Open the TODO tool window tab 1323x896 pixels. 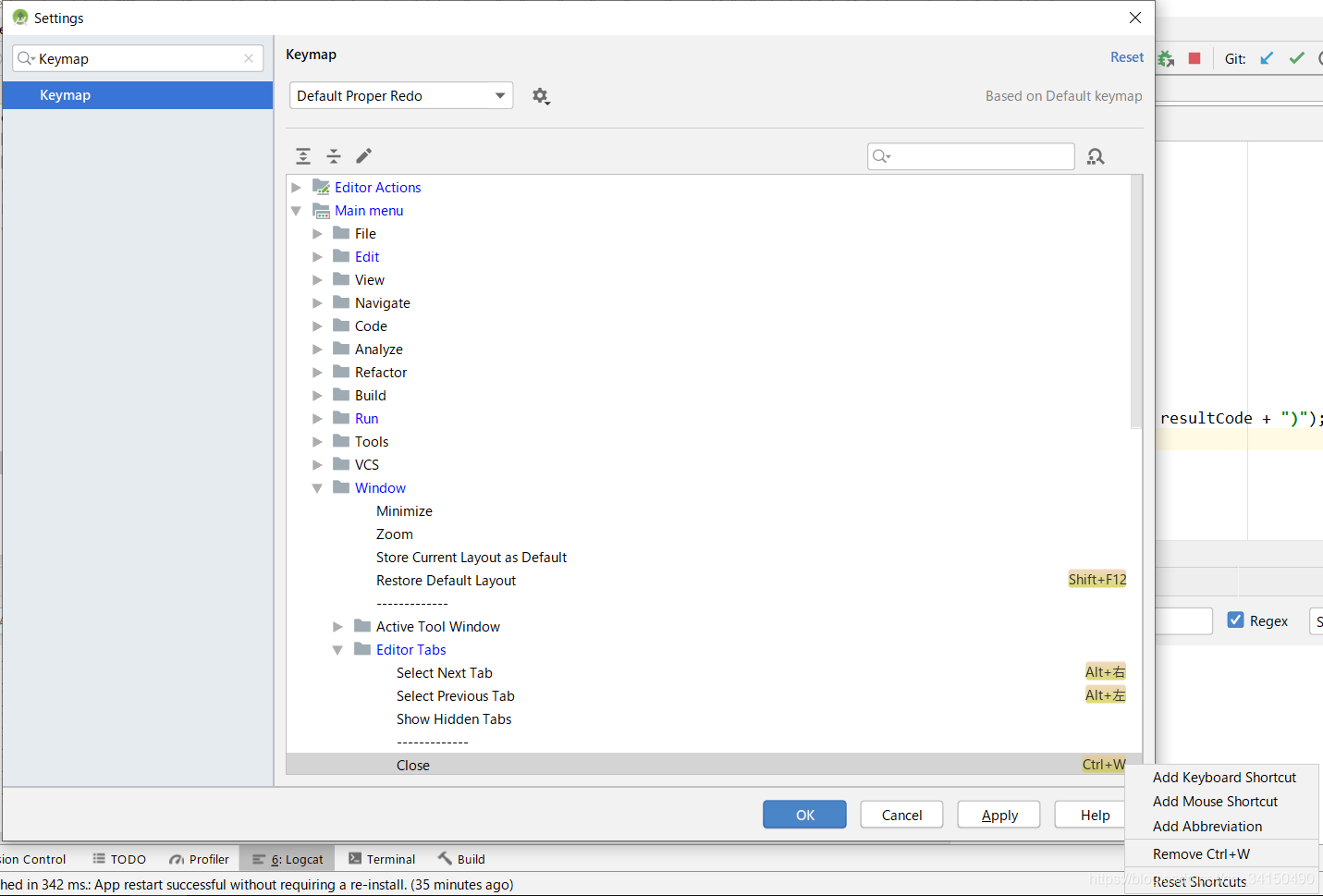pos(119,859)
